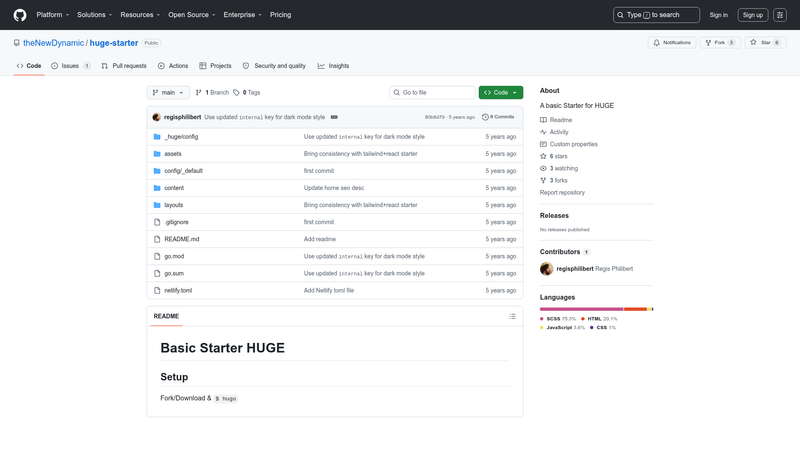Click the folder icon for layouts

coord(157,205)
